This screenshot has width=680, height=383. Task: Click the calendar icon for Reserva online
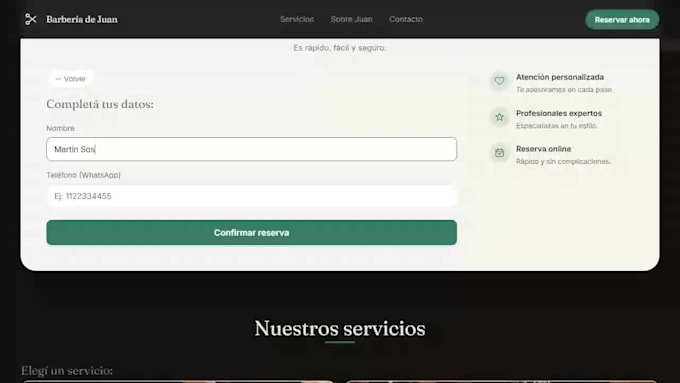click(500, 153)
